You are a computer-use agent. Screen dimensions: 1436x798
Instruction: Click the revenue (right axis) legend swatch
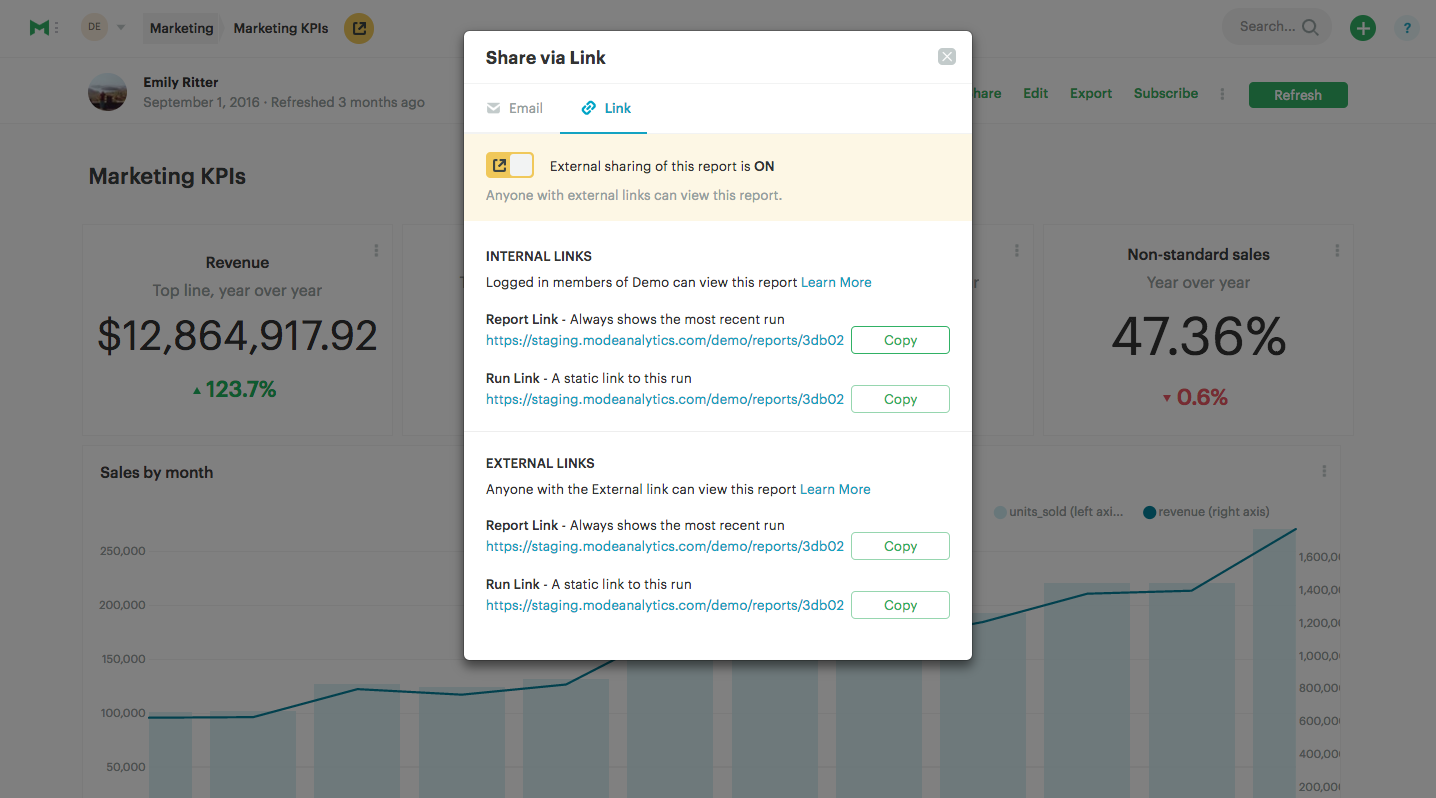tap(1149, 512)
